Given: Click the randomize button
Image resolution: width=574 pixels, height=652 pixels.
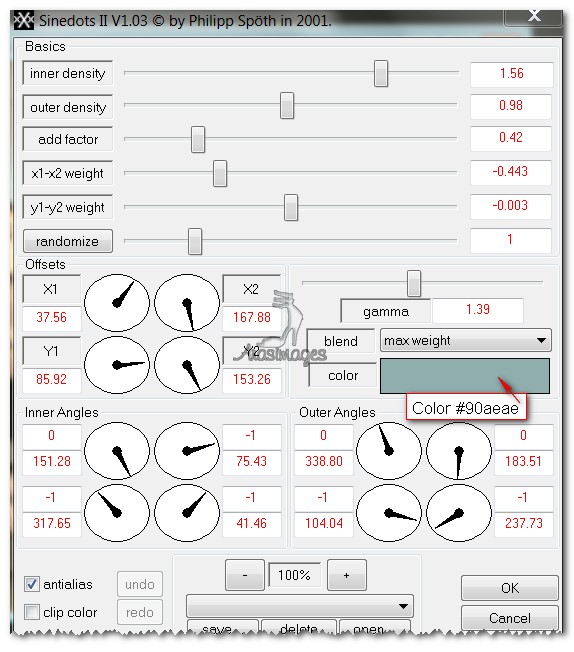Looking at the screenshot, I should tap(68, 241).
